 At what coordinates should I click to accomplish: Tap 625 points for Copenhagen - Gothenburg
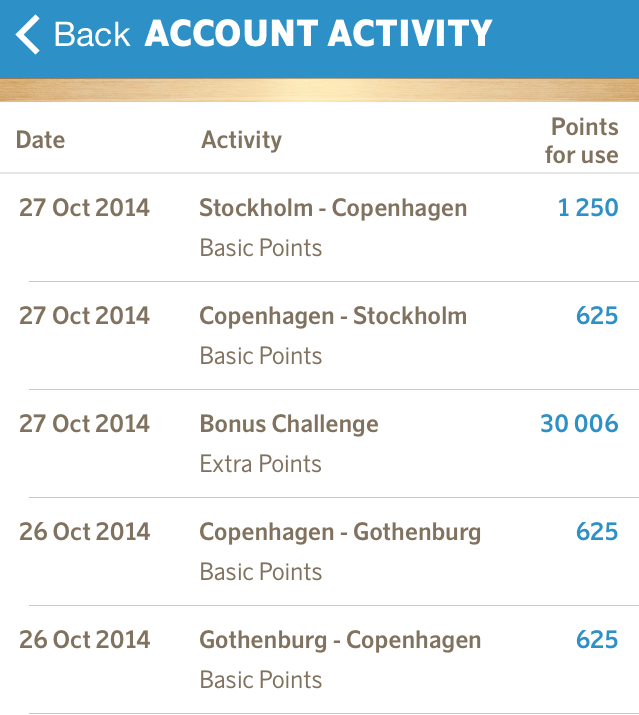pyautogui.click(x=597, y=532)
